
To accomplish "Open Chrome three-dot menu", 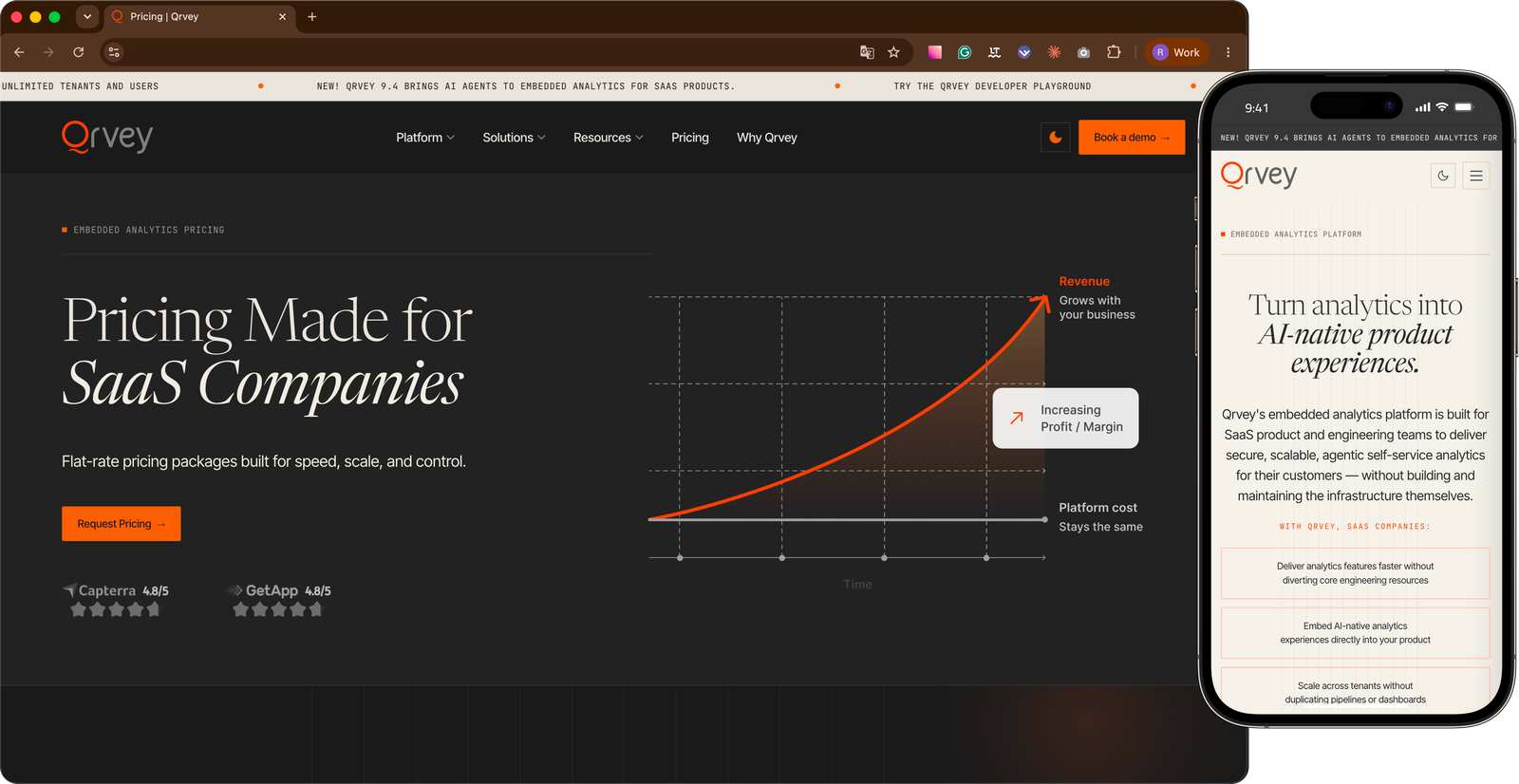I will 1228,52.
